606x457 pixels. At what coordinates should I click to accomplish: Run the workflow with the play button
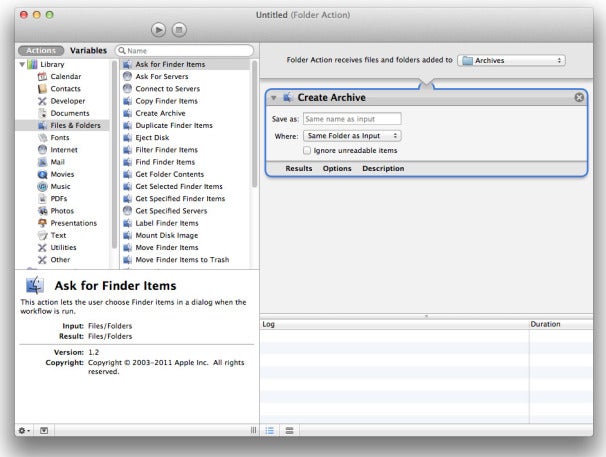[158, 30]
